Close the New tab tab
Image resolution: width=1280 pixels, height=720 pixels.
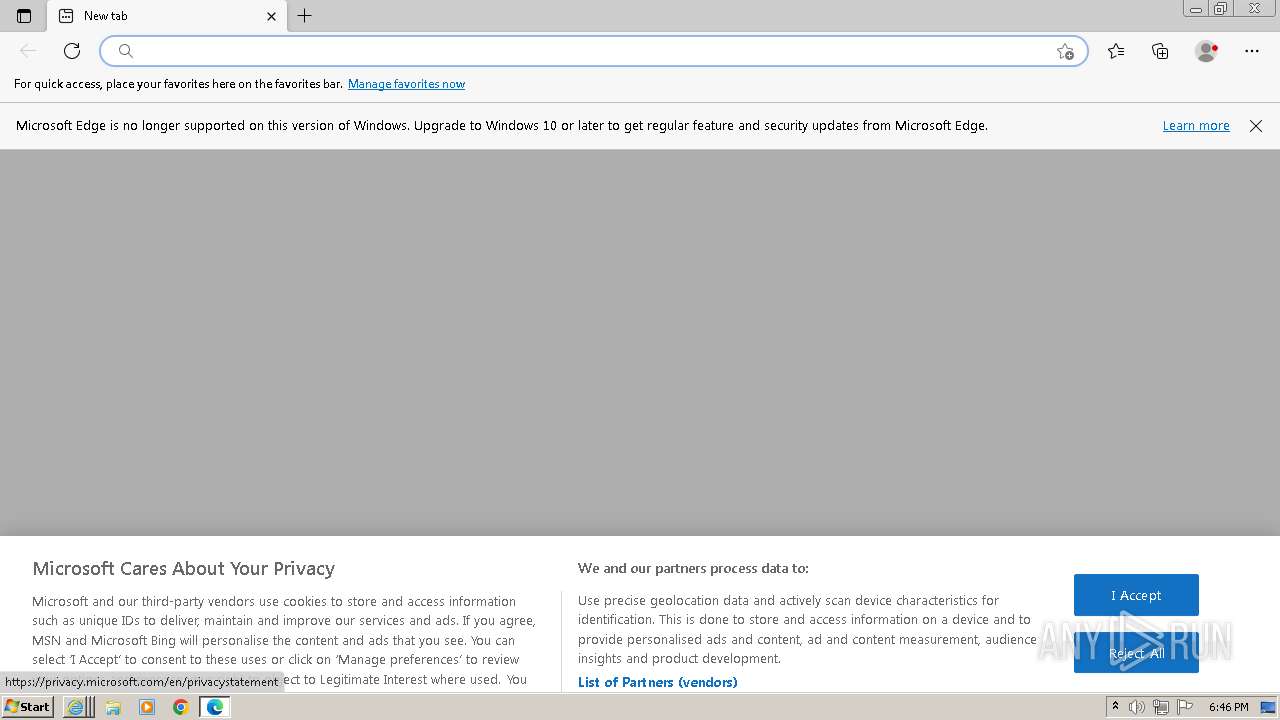(271, 16)
